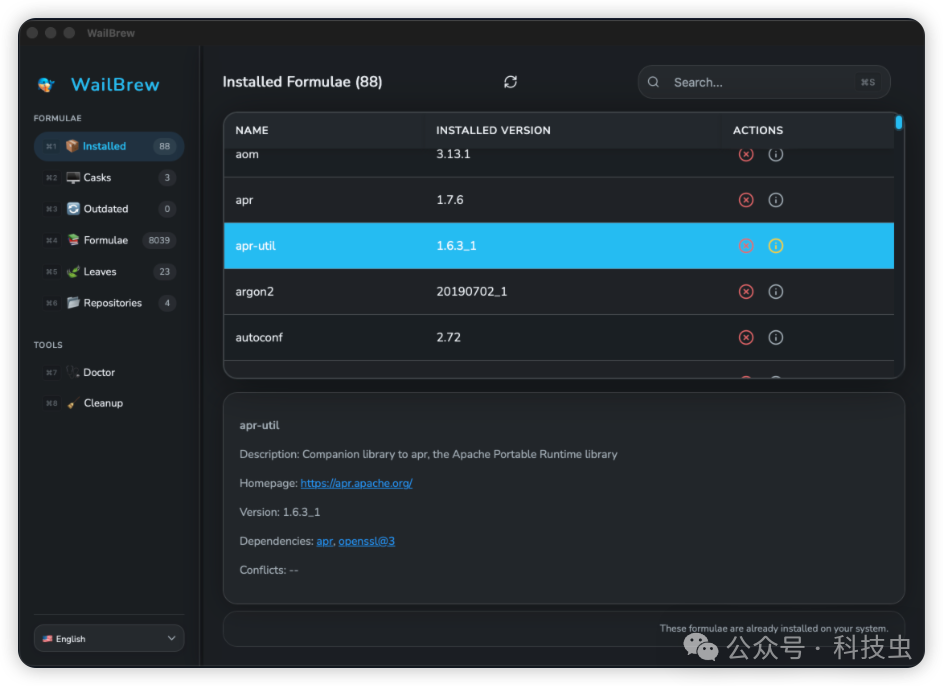This screenshot has width=943, height=686.
Task: Open the English language dropdown
Action: pos(109,638)
